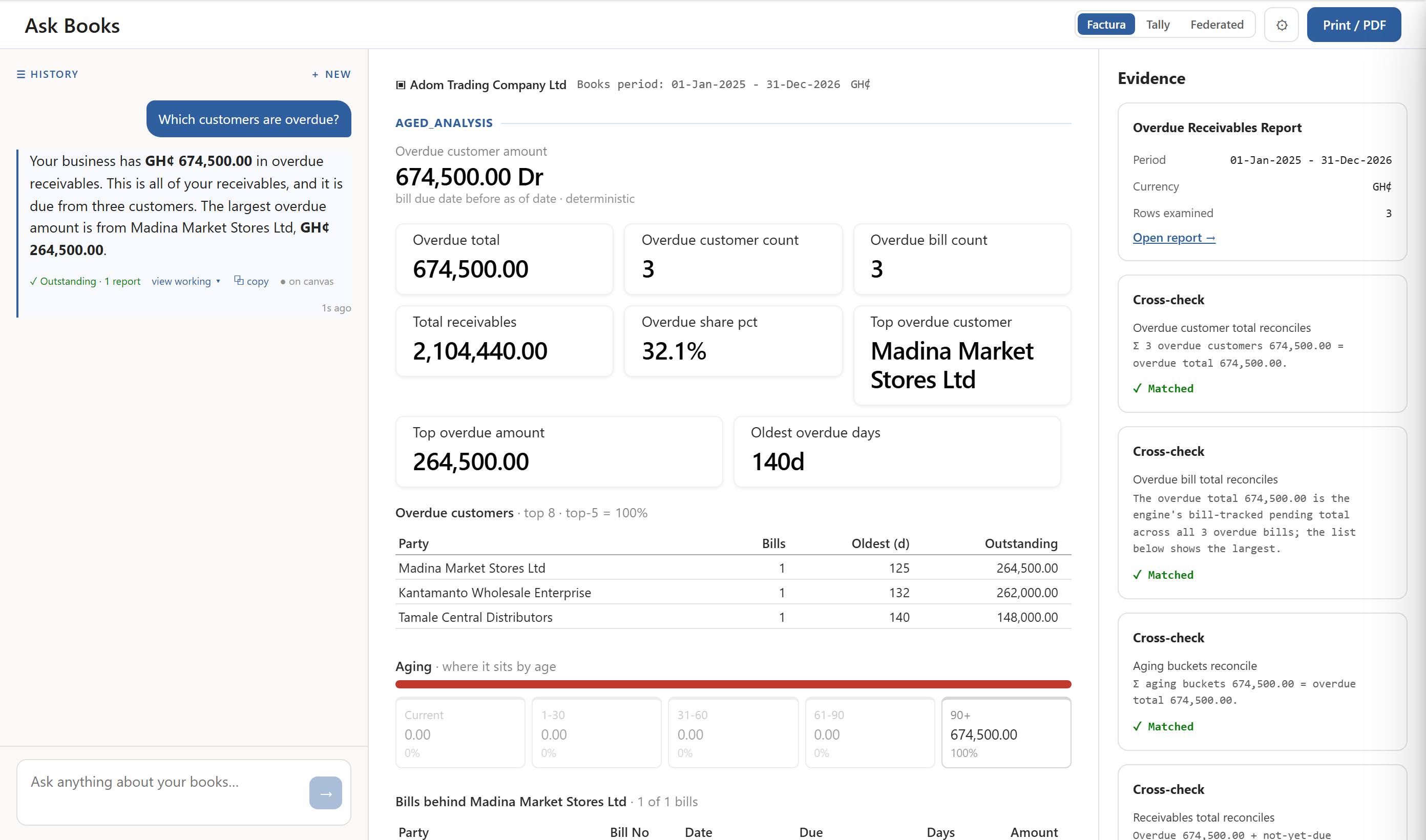Image resolution: width=1426 pixels, height=840 pixels.
Task: Select the Current aging bucket card
Action: point(460,732)
